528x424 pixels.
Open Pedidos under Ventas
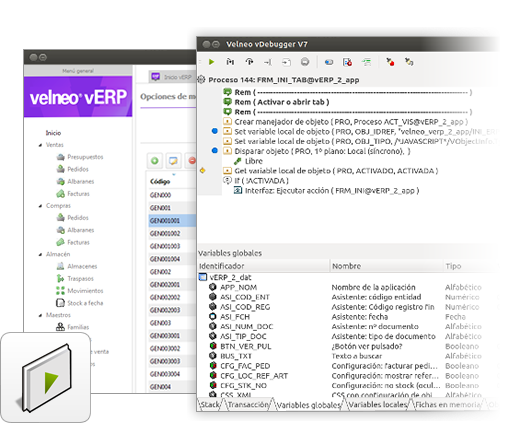[x=78, y=169]
